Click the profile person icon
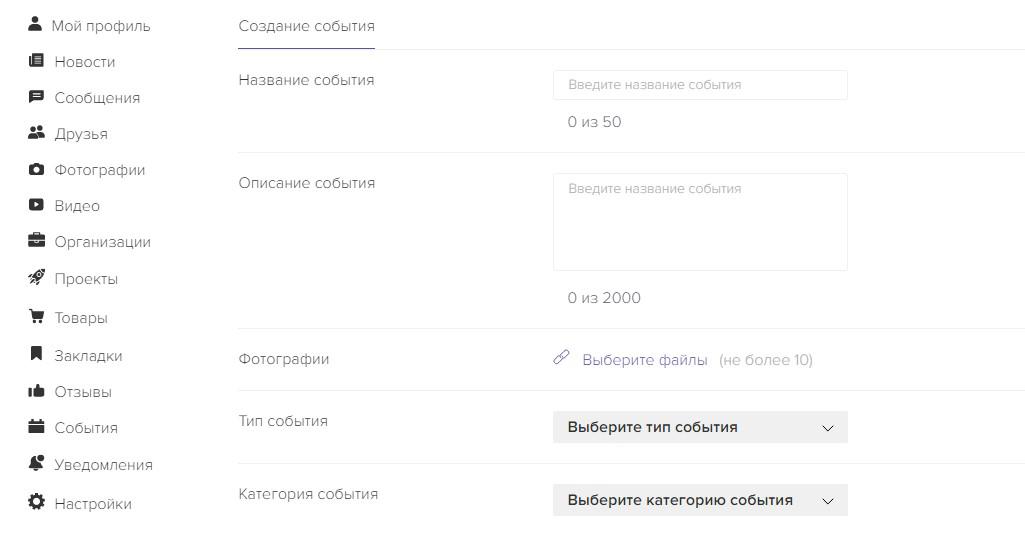This screenshot has width=1025, height=533. 35,24
